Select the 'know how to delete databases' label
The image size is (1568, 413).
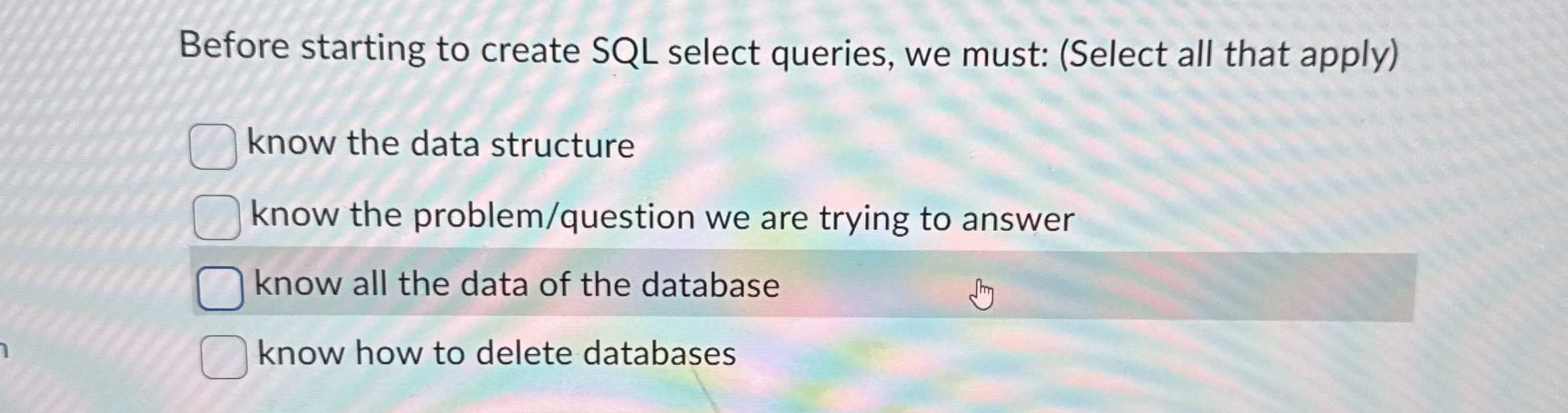496,355
